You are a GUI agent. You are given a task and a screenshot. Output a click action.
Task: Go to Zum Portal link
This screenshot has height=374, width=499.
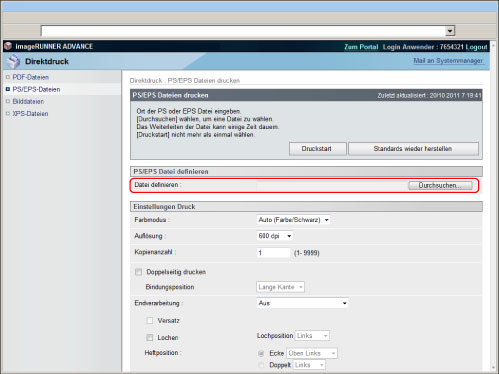coord(361,47)
